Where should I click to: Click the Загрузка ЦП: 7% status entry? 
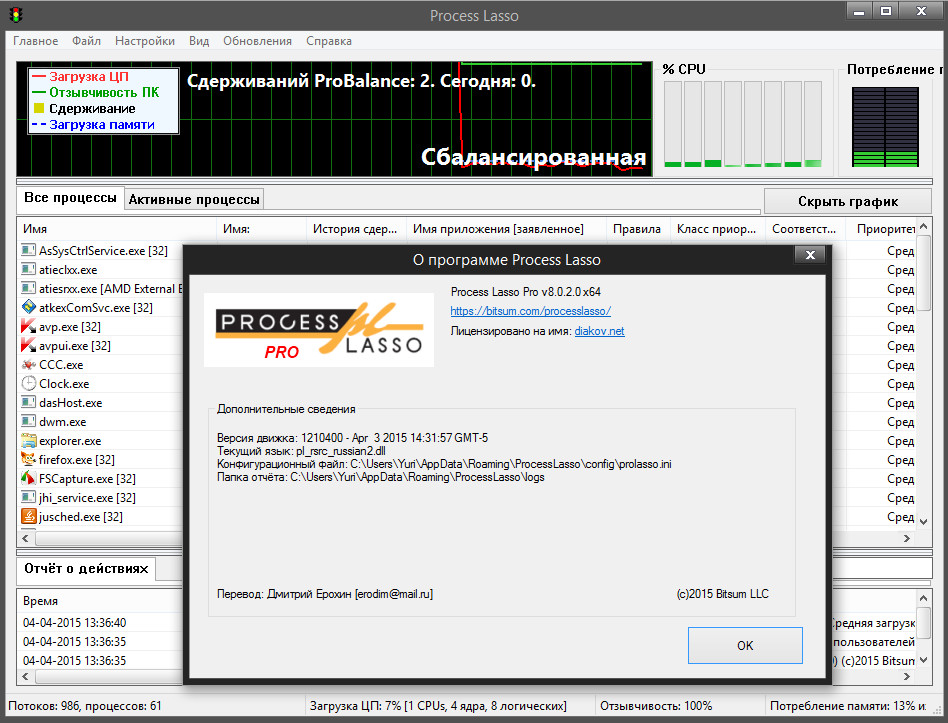(x=438, y=705)
